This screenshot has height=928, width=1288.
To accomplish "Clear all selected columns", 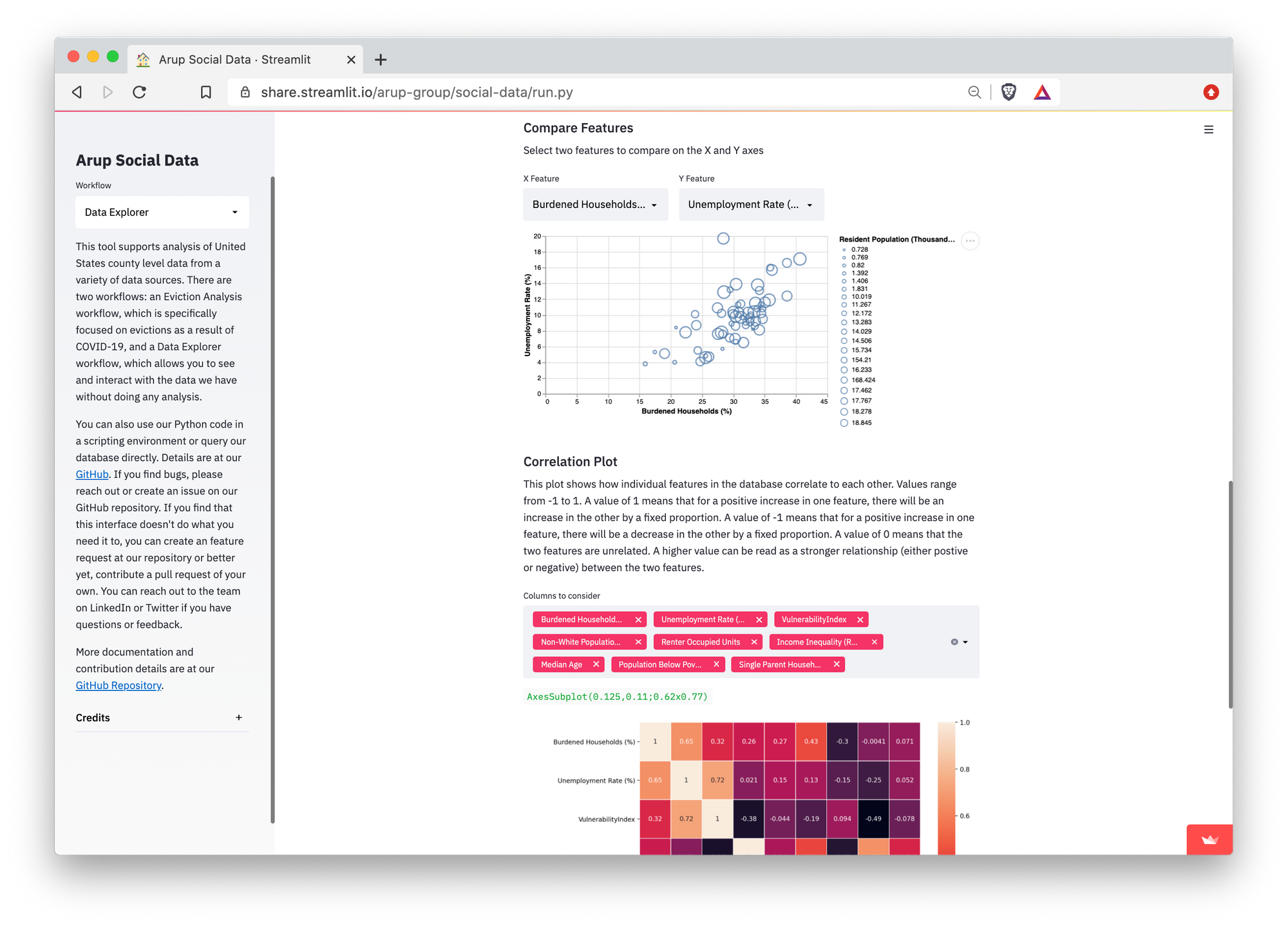I will click(954, 642).
